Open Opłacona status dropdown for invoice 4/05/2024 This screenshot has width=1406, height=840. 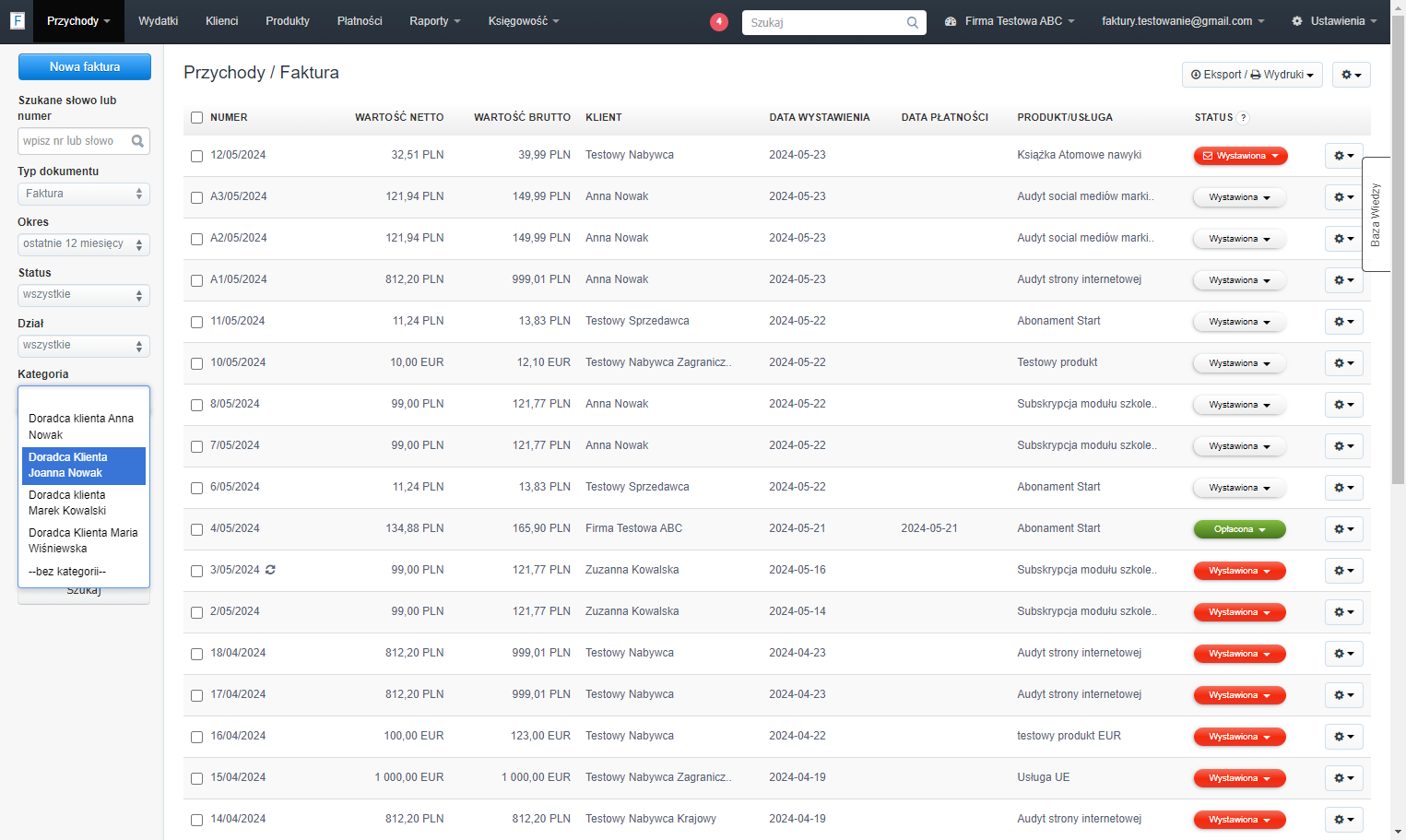[1240, 529]
